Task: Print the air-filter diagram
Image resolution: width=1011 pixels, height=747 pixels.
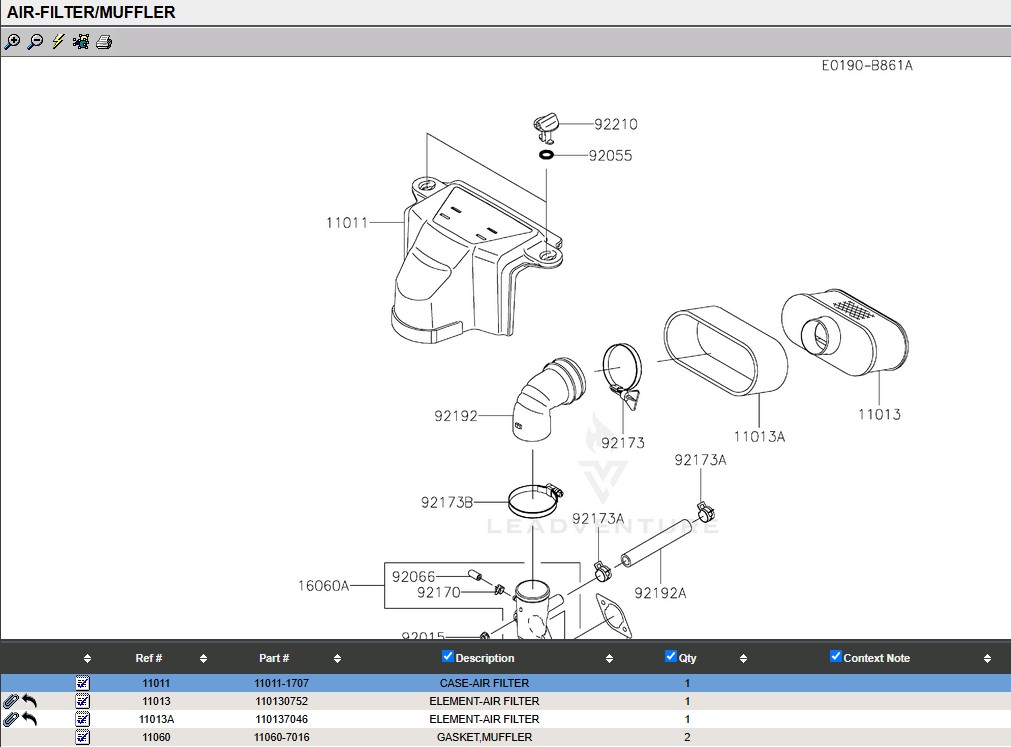Action: (104, 42)
